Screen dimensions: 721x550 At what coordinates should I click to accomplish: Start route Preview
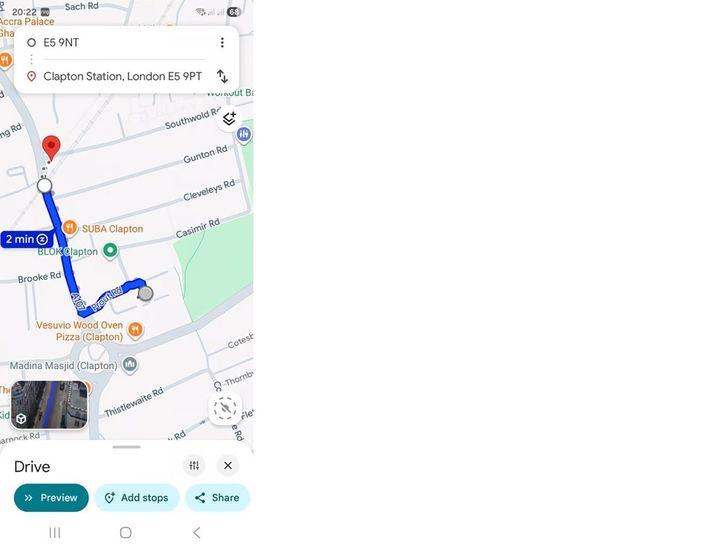coord(51,498)
